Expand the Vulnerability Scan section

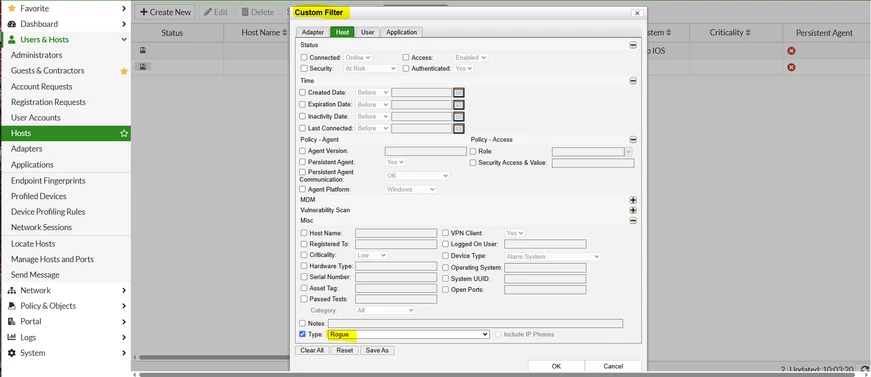pyautogui.click(x=633, y=210)
